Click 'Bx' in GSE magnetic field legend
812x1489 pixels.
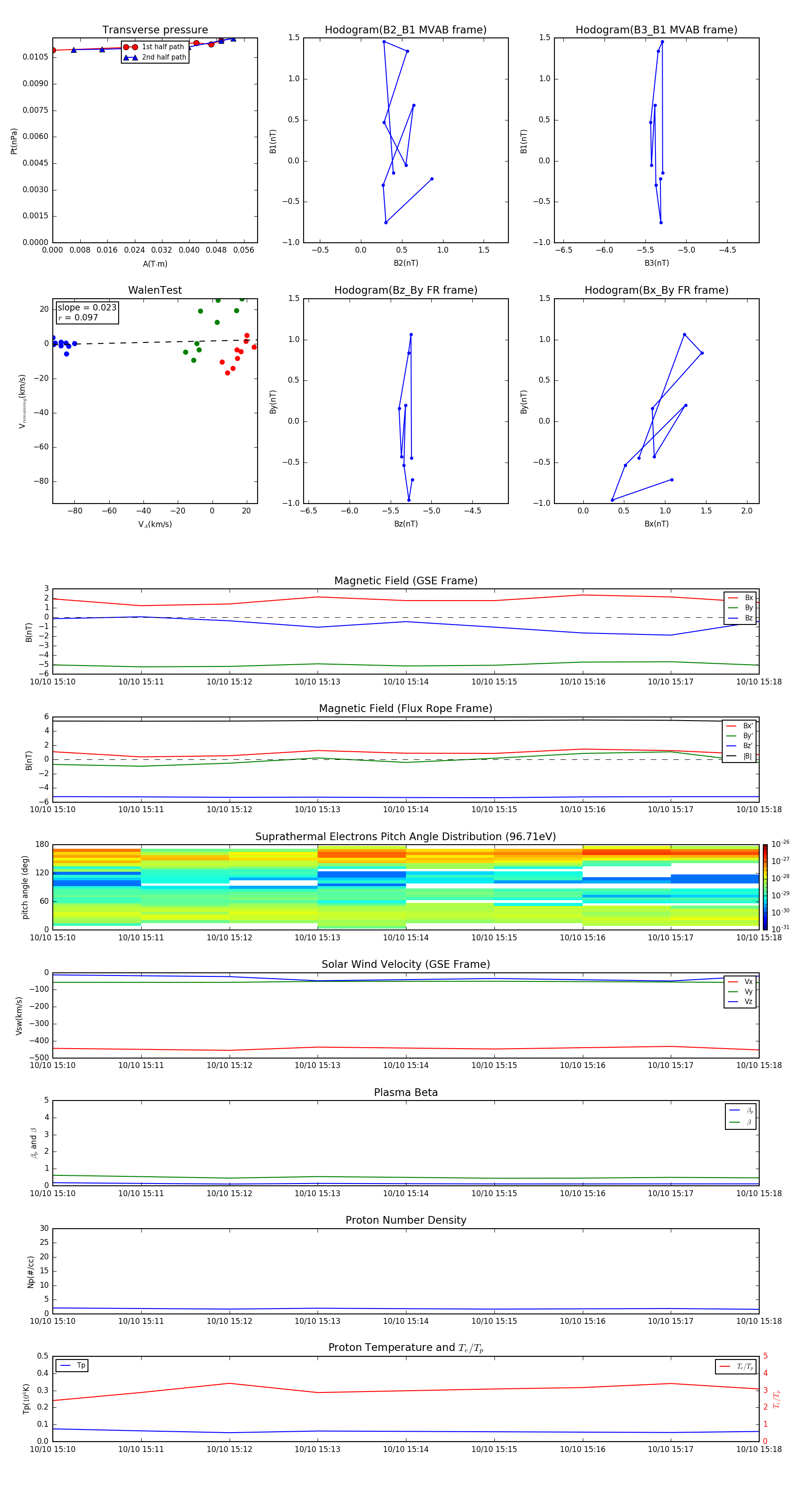point(748,598)
